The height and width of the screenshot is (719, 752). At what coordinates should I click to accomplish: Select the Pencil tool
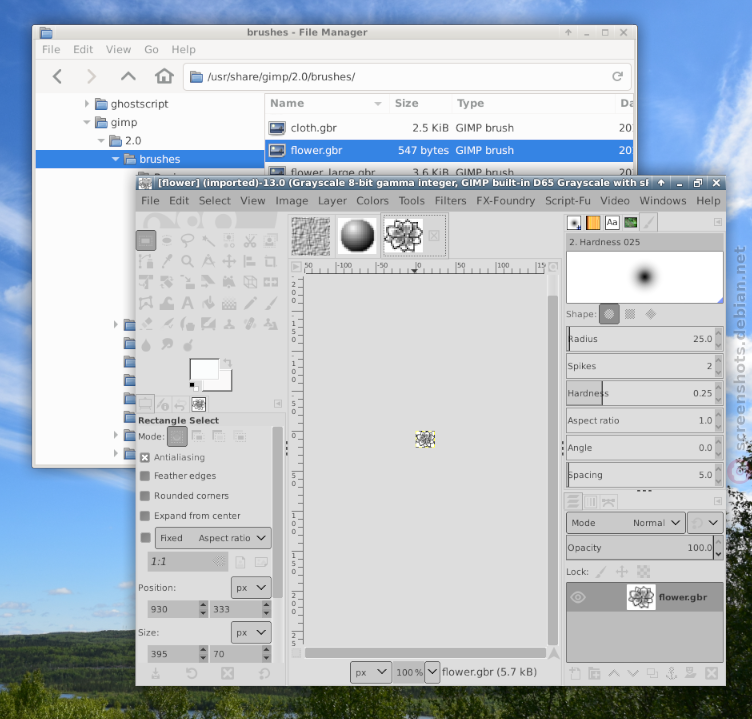click(x=250, y=303)
